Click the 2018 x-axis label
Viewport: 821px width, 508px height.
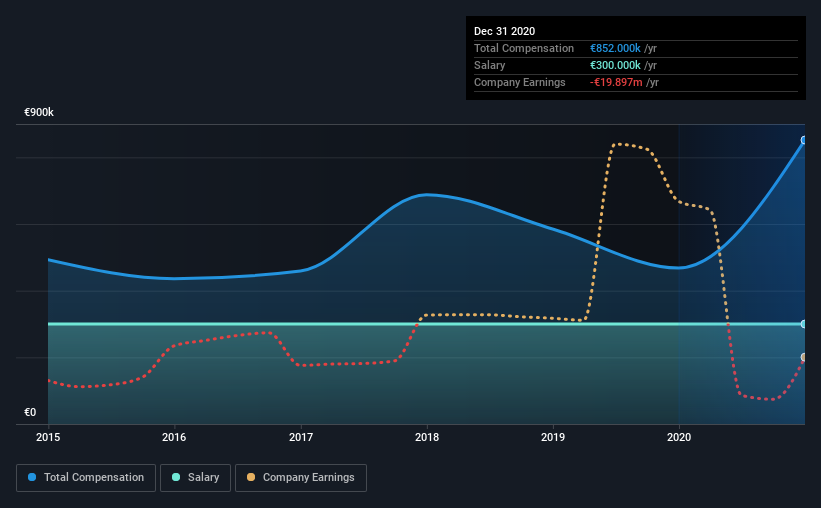[x=427, y=437]
